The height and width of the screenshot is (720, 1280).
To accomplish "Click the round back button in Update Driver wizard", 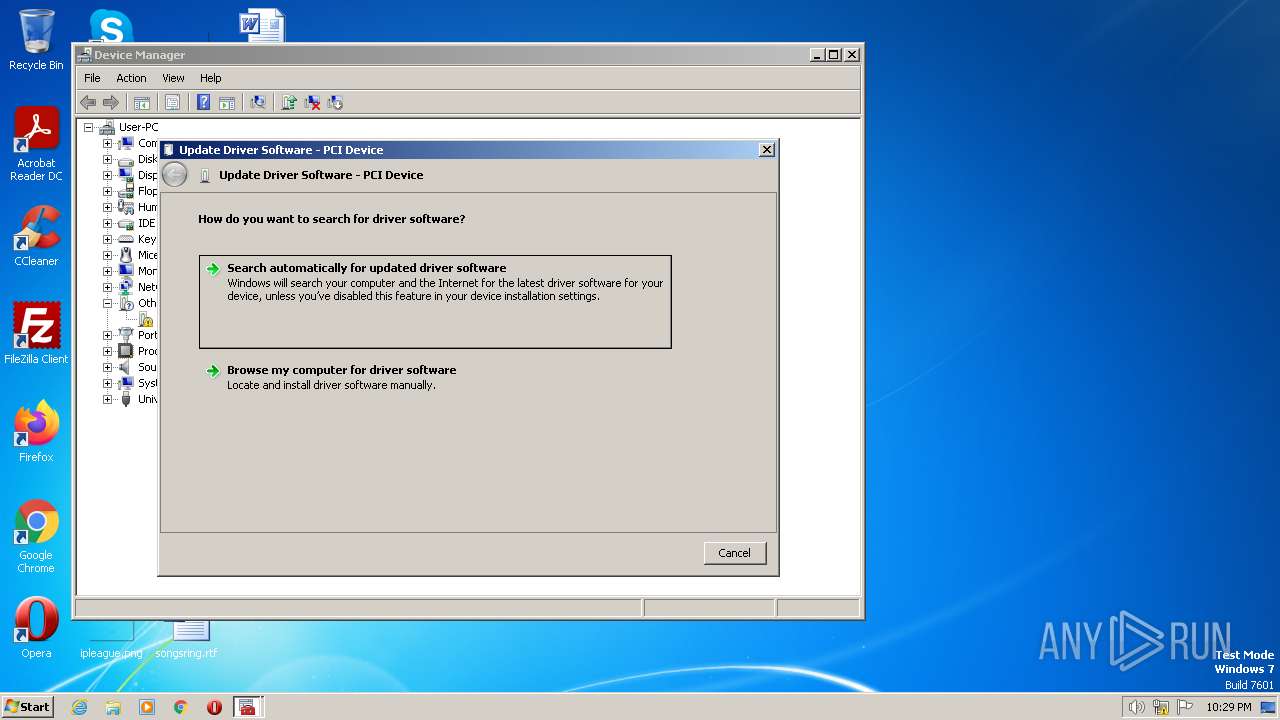I will (x=175, y=175).
